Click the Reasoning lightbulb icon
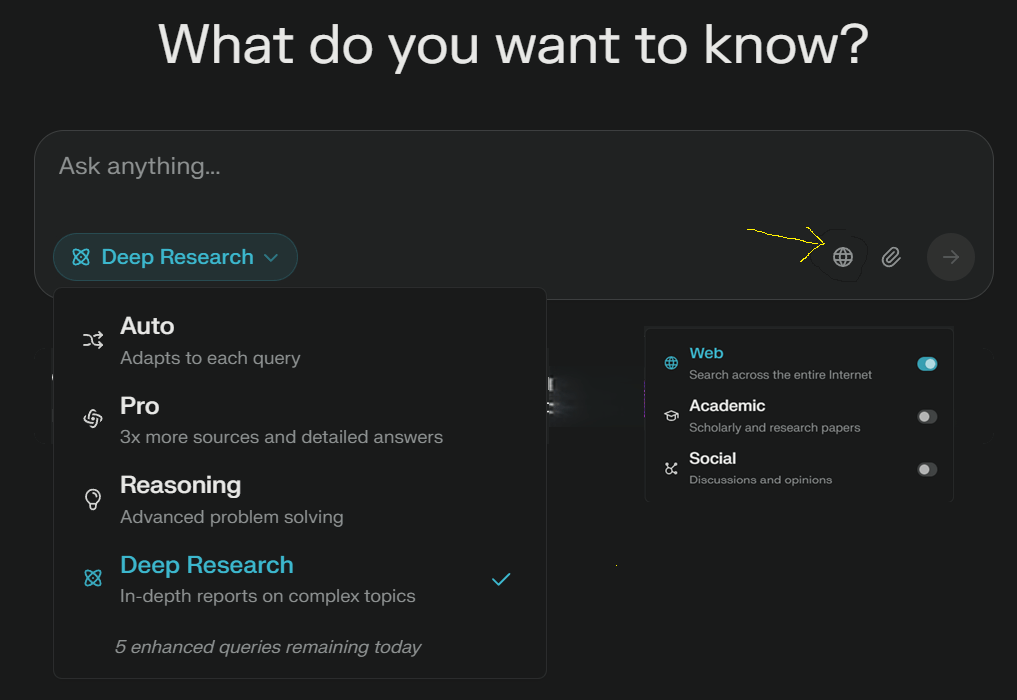1017x700 pixels. click(x=93, y=499)
